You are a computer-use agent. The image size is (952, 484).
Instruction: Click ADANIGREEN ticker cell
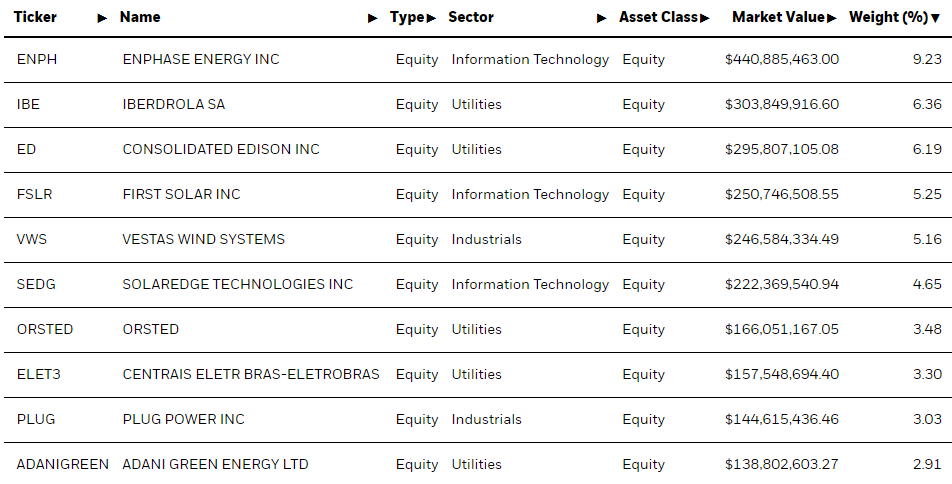(x=63, y=464)
